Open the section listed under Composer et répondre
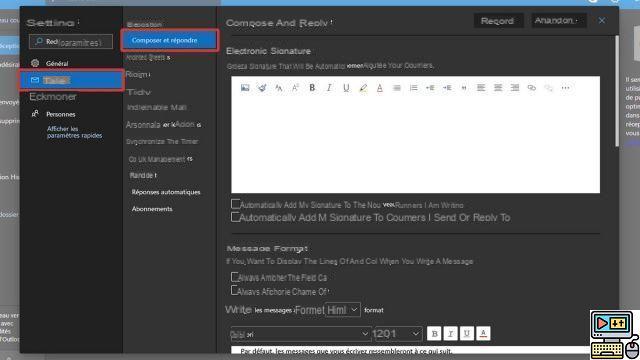Image resolution: width=640 pixels, height=360 pixels. tap(148, 58)
